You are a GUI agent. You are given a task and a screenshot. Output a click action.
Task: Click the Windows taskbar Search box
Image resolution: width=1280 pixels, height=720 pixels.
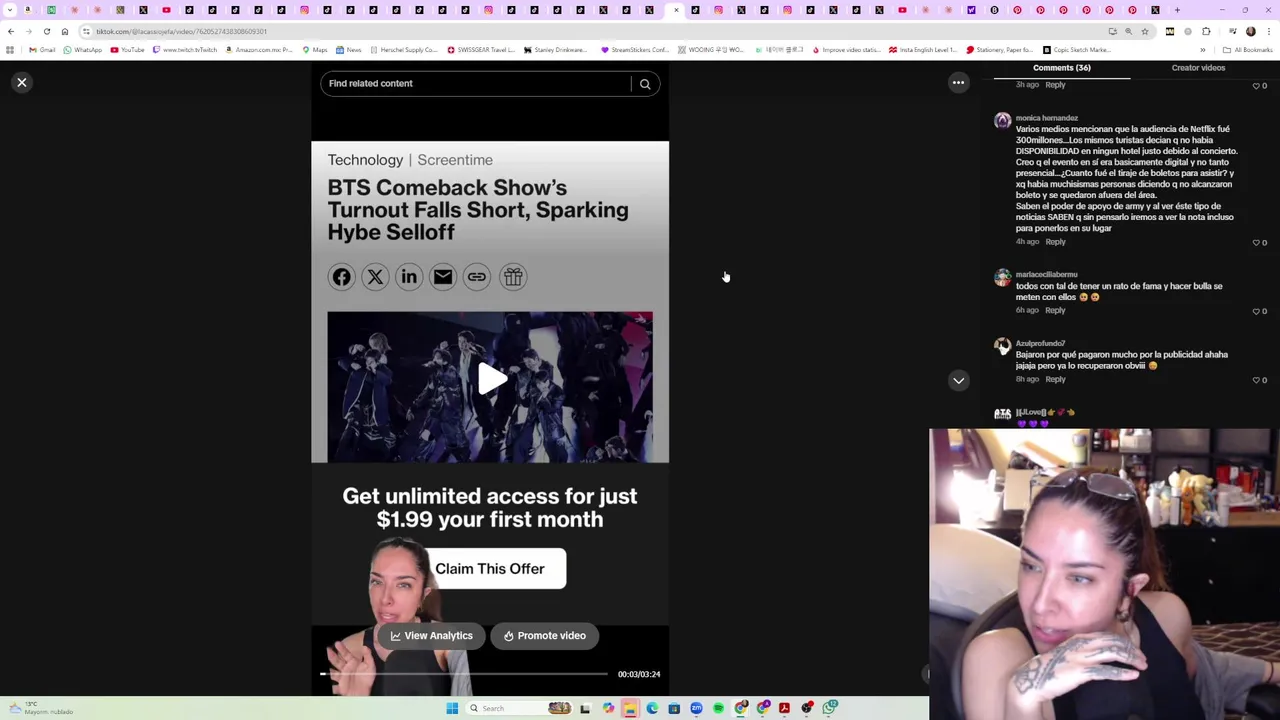(518, 708)
